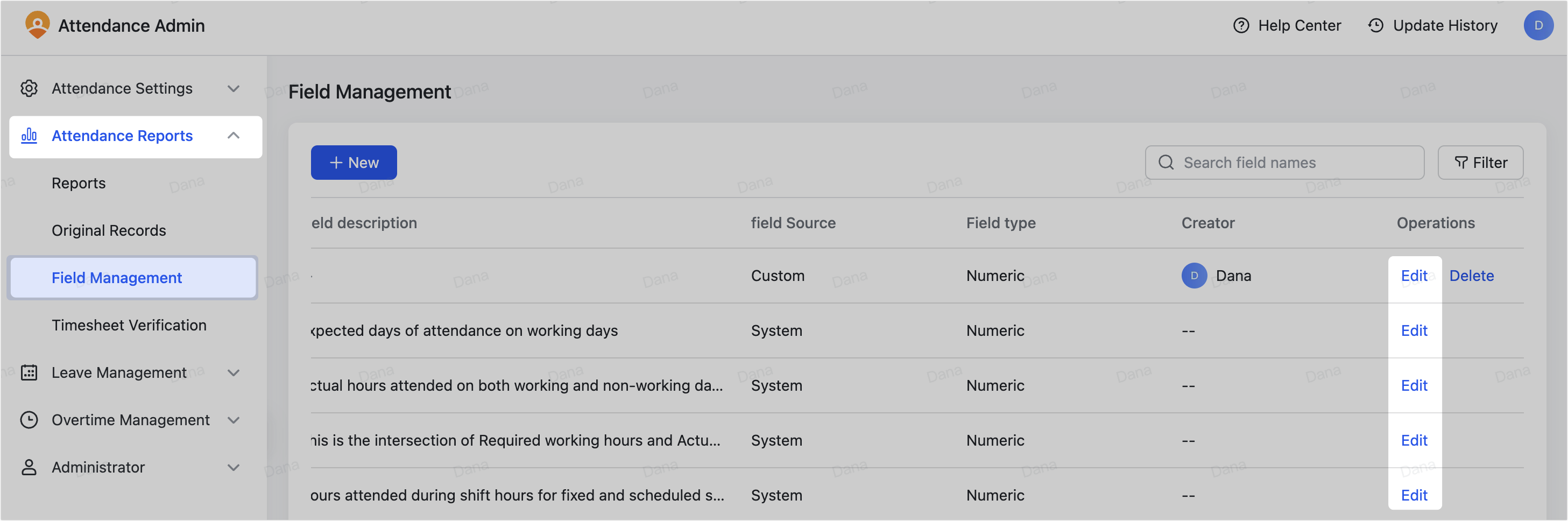This screenshot has height=521, width=1568.
Task: Expand the Administrator section
Action: click(x=234, y=467)
